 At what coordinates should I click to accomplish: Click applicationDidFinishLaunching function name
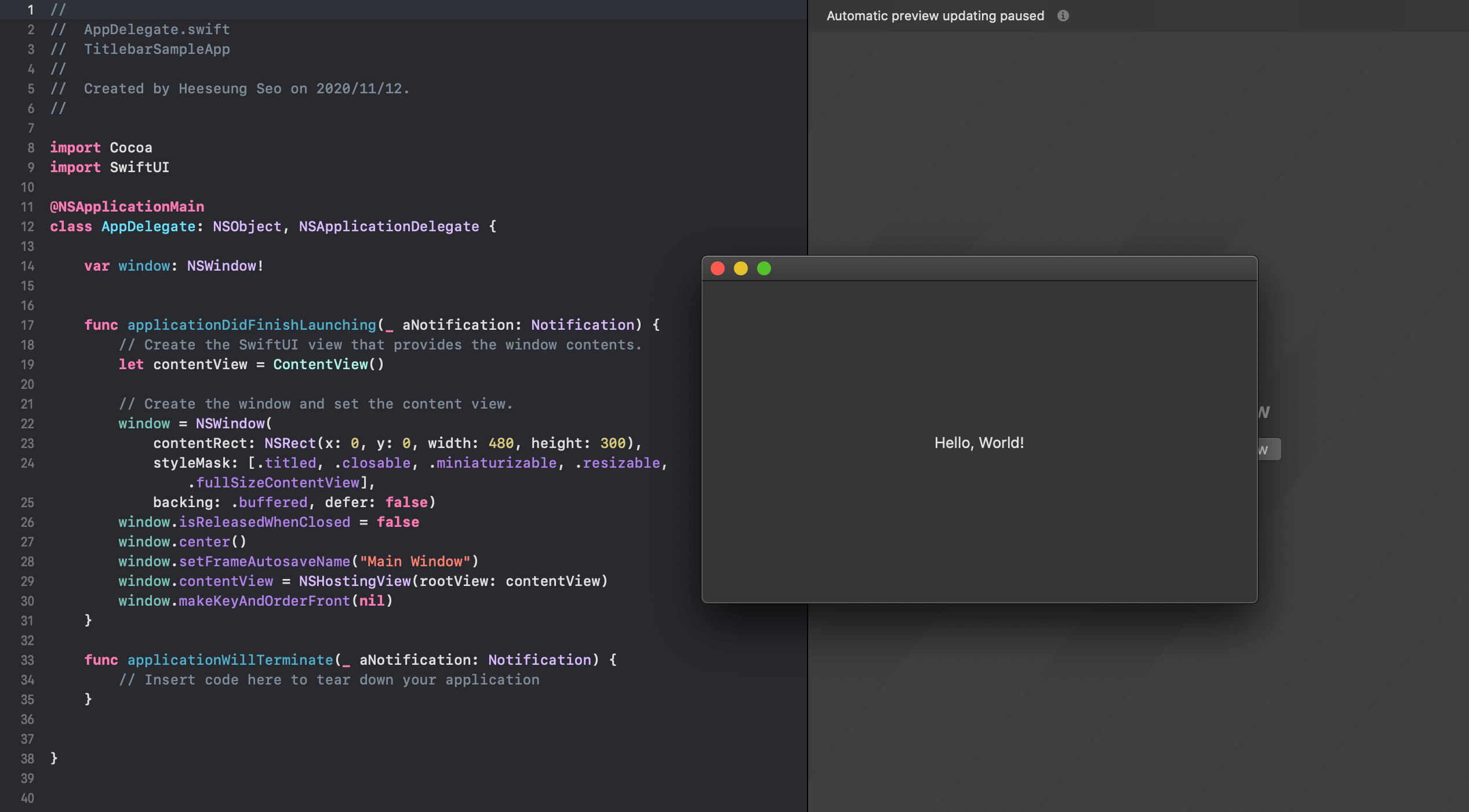[x=252, y=325]
